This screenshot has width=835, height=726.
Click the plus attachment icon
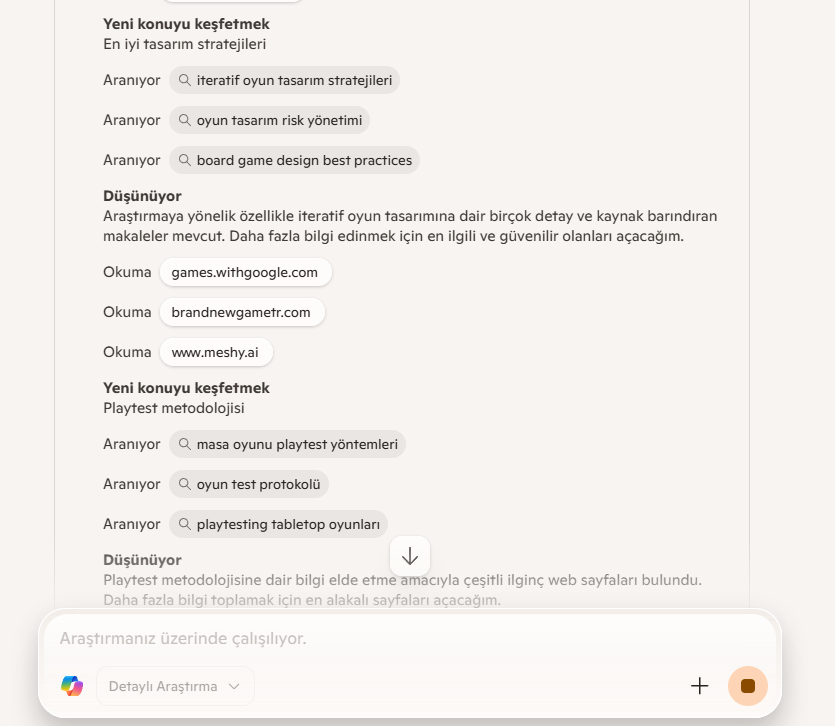point(699,686)
